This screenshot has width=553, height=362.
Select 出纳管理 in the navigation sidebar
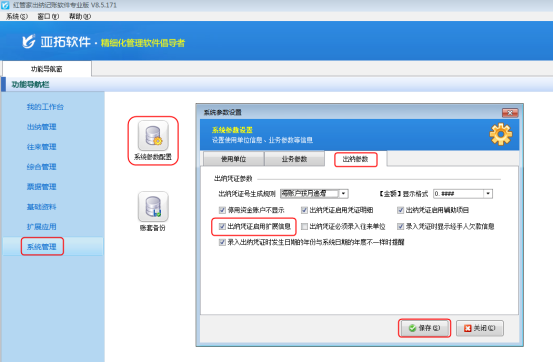tap(42, 127)
